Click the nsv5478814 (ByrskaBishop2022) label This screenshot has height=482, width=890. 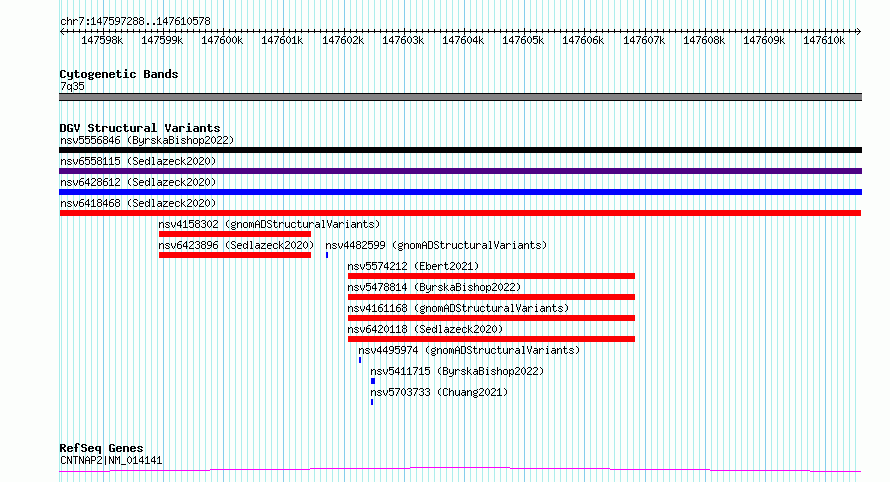click(434, 287)
